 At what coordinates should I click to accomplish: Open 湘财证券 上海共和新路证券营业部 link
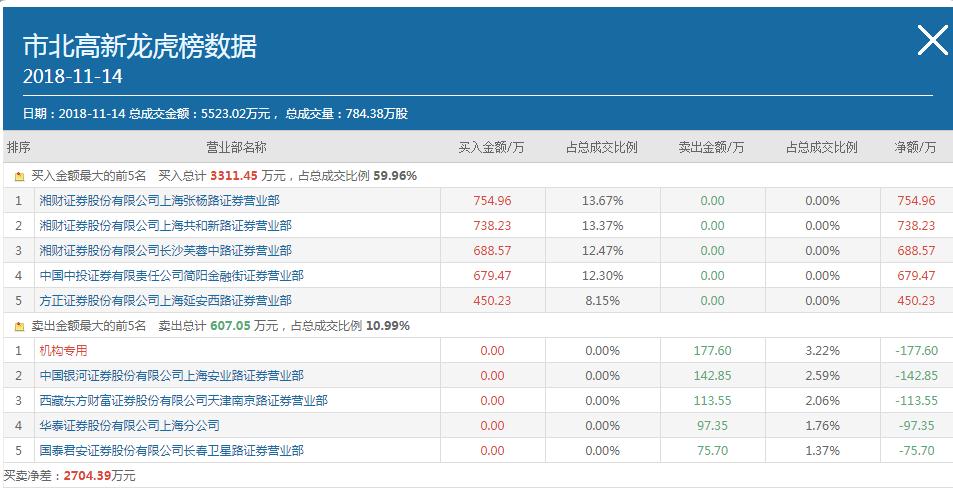click(x=165, y=225)
